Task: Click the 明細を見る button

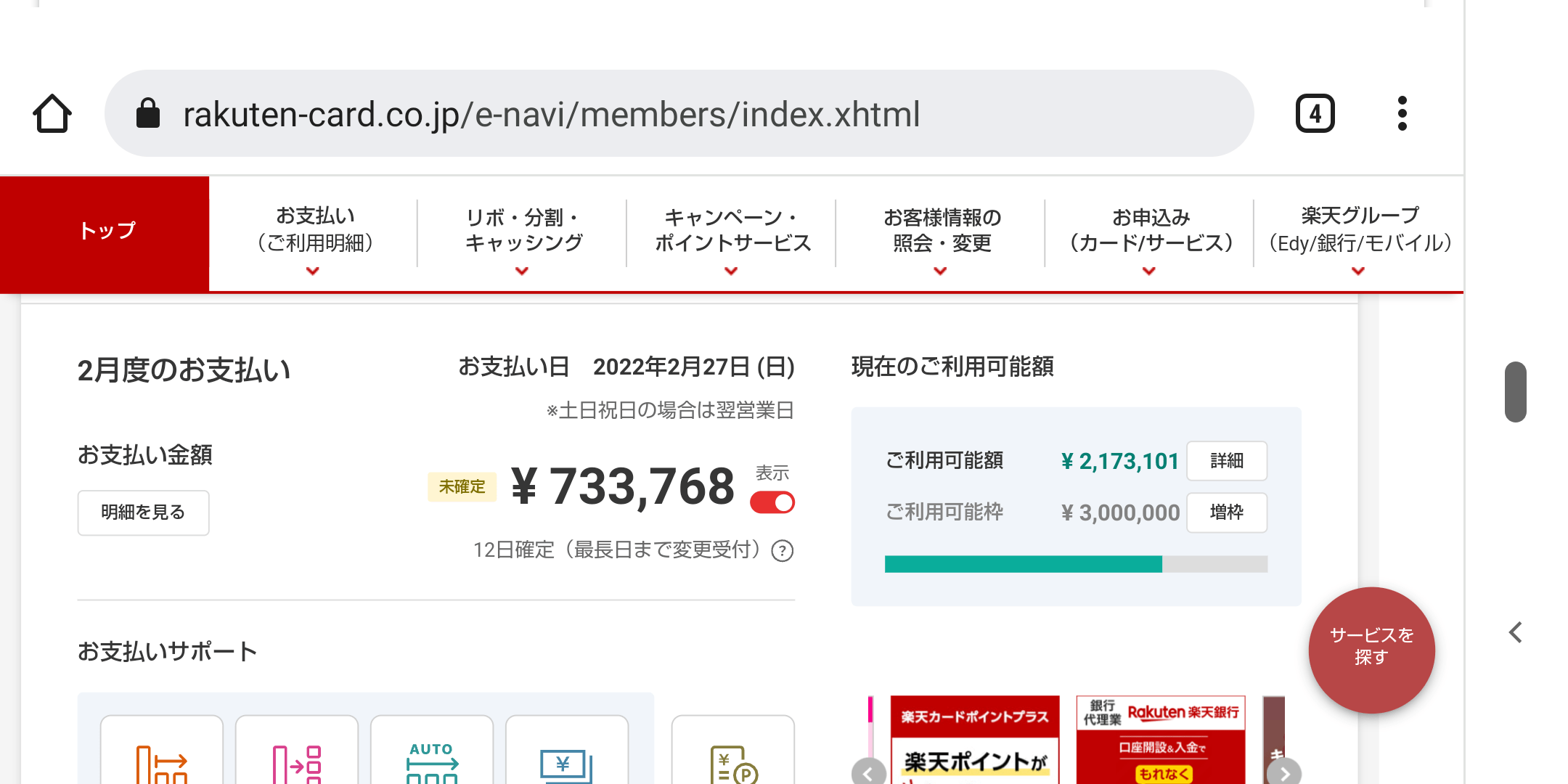Action: 143,513
